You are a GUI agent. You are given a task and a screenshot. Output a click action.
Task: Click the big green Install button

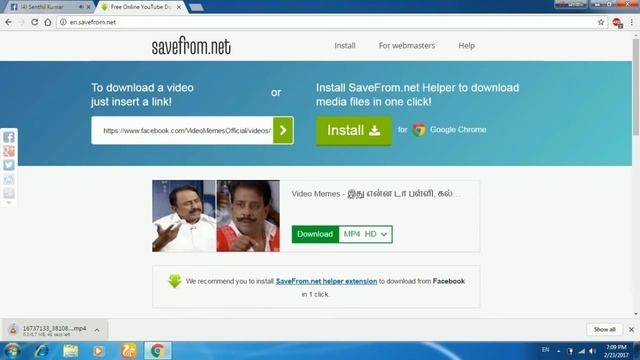(353, 131)
